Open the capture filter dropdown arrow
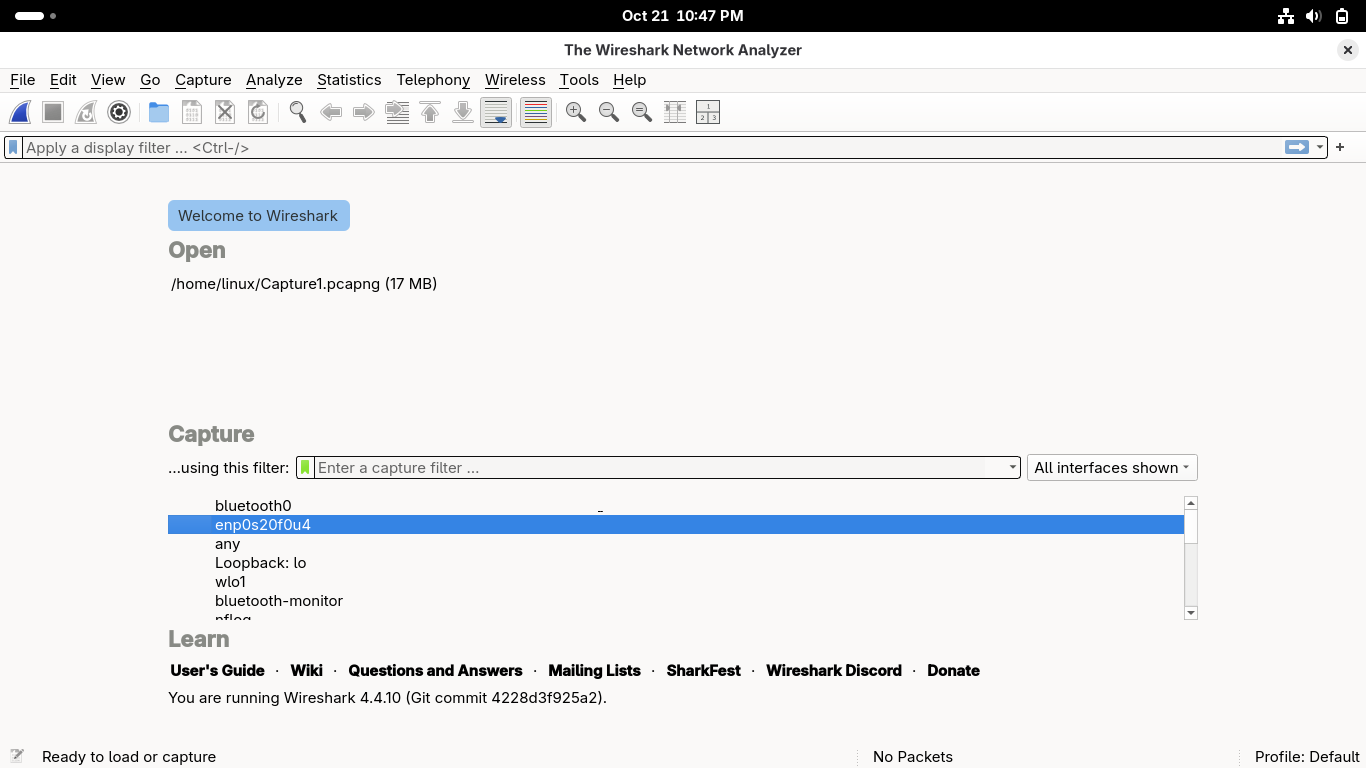 1012,468
